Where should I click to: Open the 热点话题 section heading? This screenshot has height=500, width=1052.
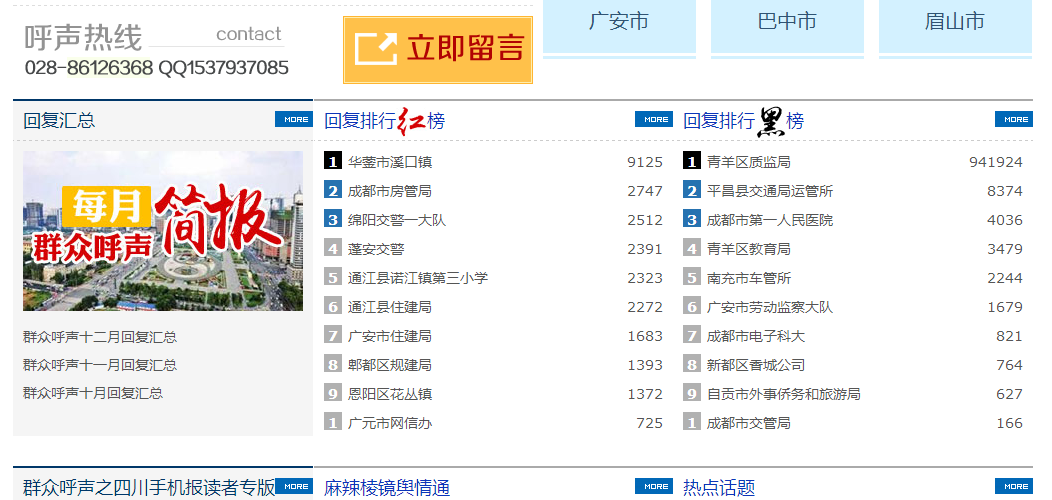tap(719, 488)
